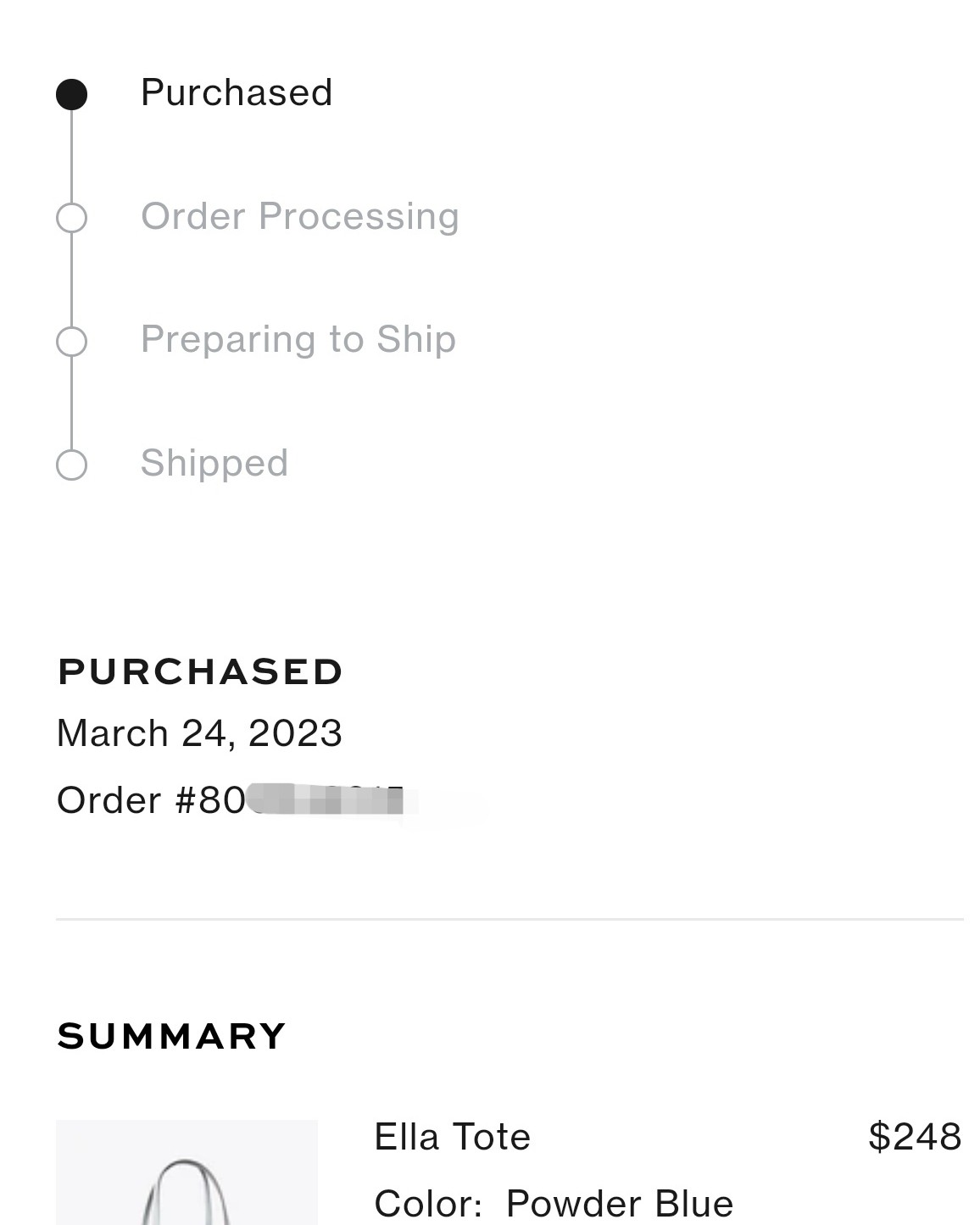Click the Order Processing step circle
This screenshot has width=980, height=1225.
pyautogui.click(x=72, y=218)
